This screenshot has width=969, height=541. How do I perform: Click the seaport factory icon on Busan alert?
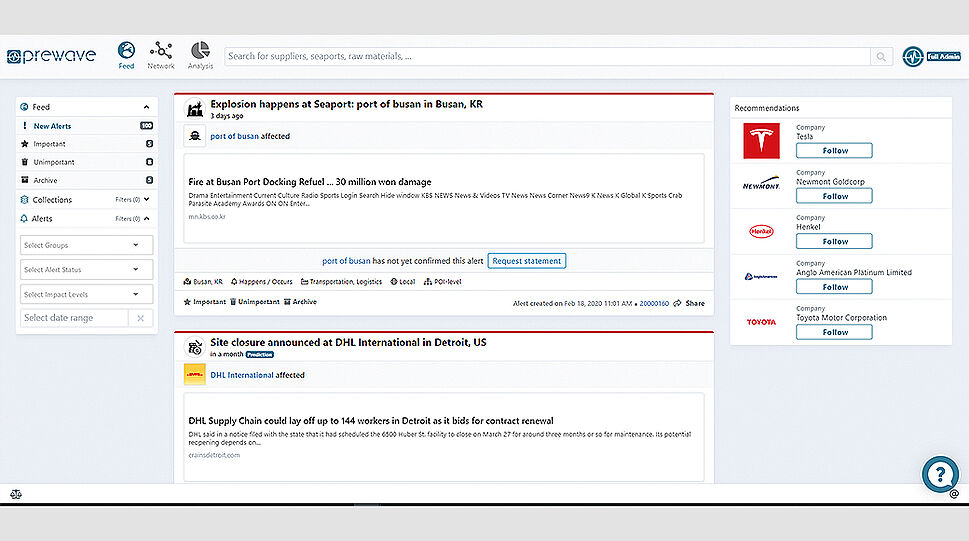click(195, 109)
